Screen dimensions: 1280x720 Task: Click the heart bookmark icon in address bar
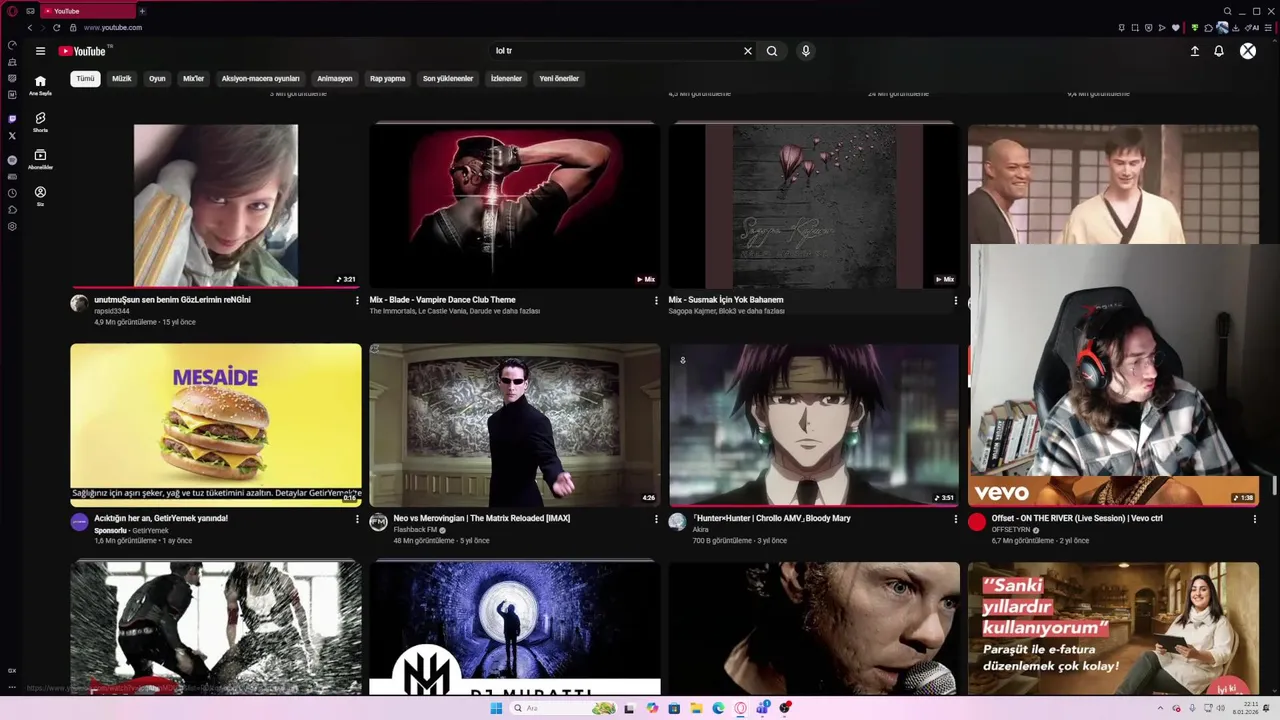coord(1176,28)
